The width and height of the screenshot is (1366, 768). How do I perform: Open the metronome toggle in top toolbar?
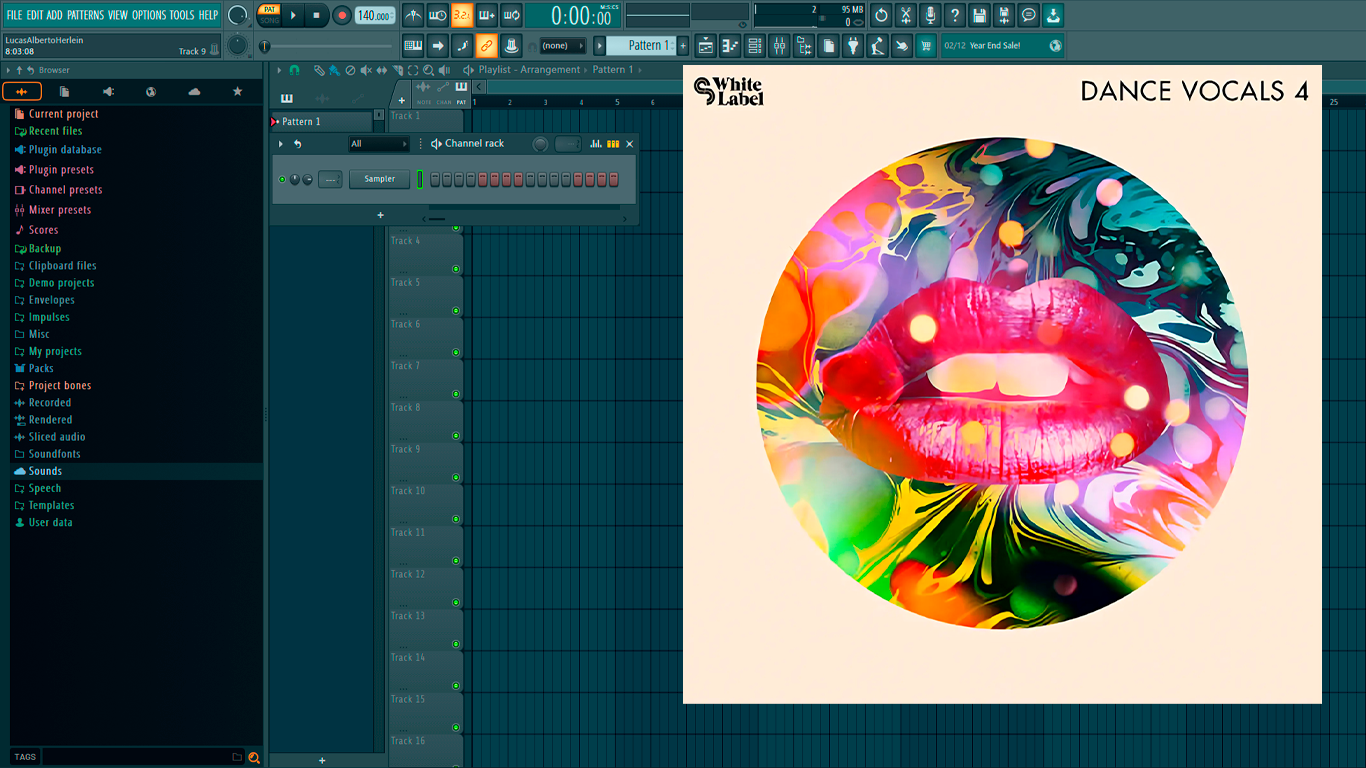tap(413, 15)
